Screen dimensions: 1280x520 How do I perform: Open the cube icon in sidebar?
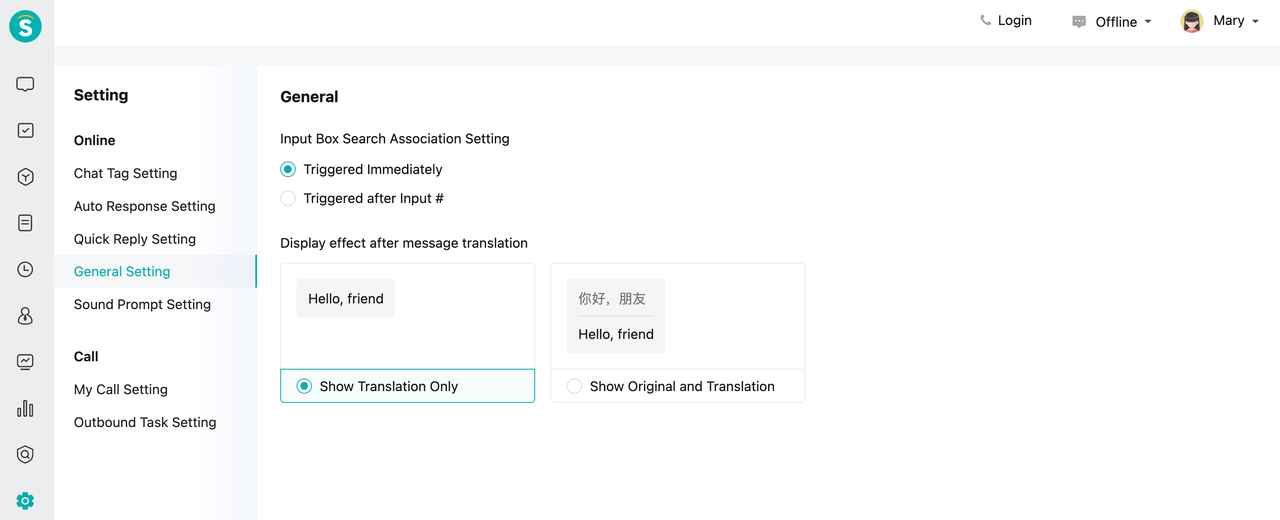tap(26, 177)
